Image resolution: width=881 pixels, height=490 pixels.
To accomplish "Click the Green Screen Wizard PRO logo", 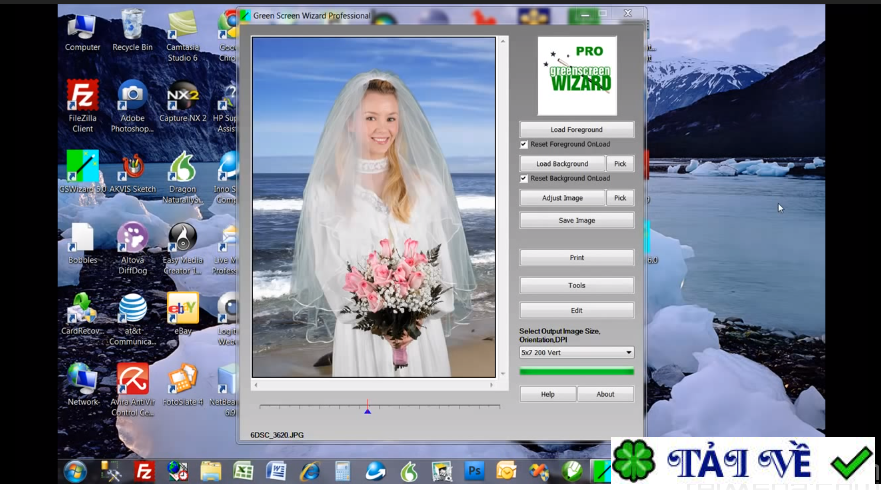I will tap(577, 76).
